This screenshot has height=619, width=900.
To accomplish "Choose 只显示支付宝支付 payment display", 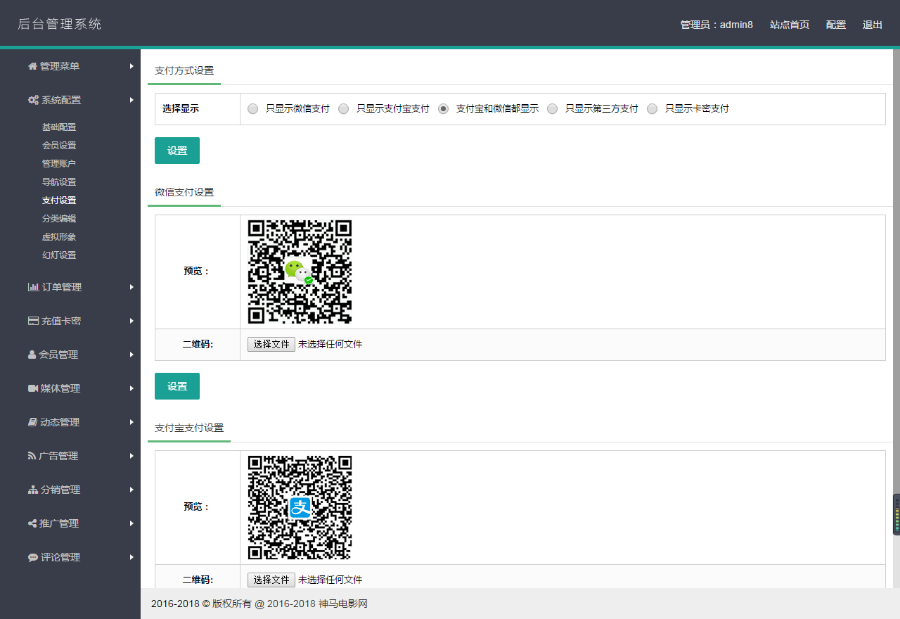I will coord(344,108).
